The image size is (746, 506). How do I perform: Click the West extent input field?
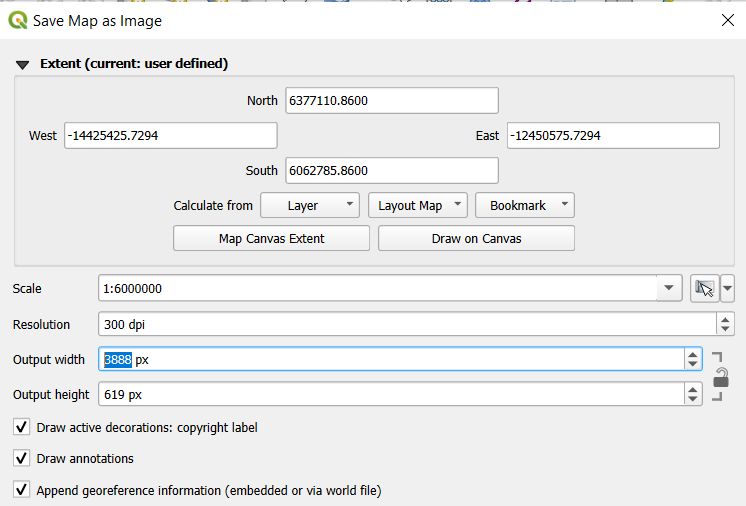170,136
